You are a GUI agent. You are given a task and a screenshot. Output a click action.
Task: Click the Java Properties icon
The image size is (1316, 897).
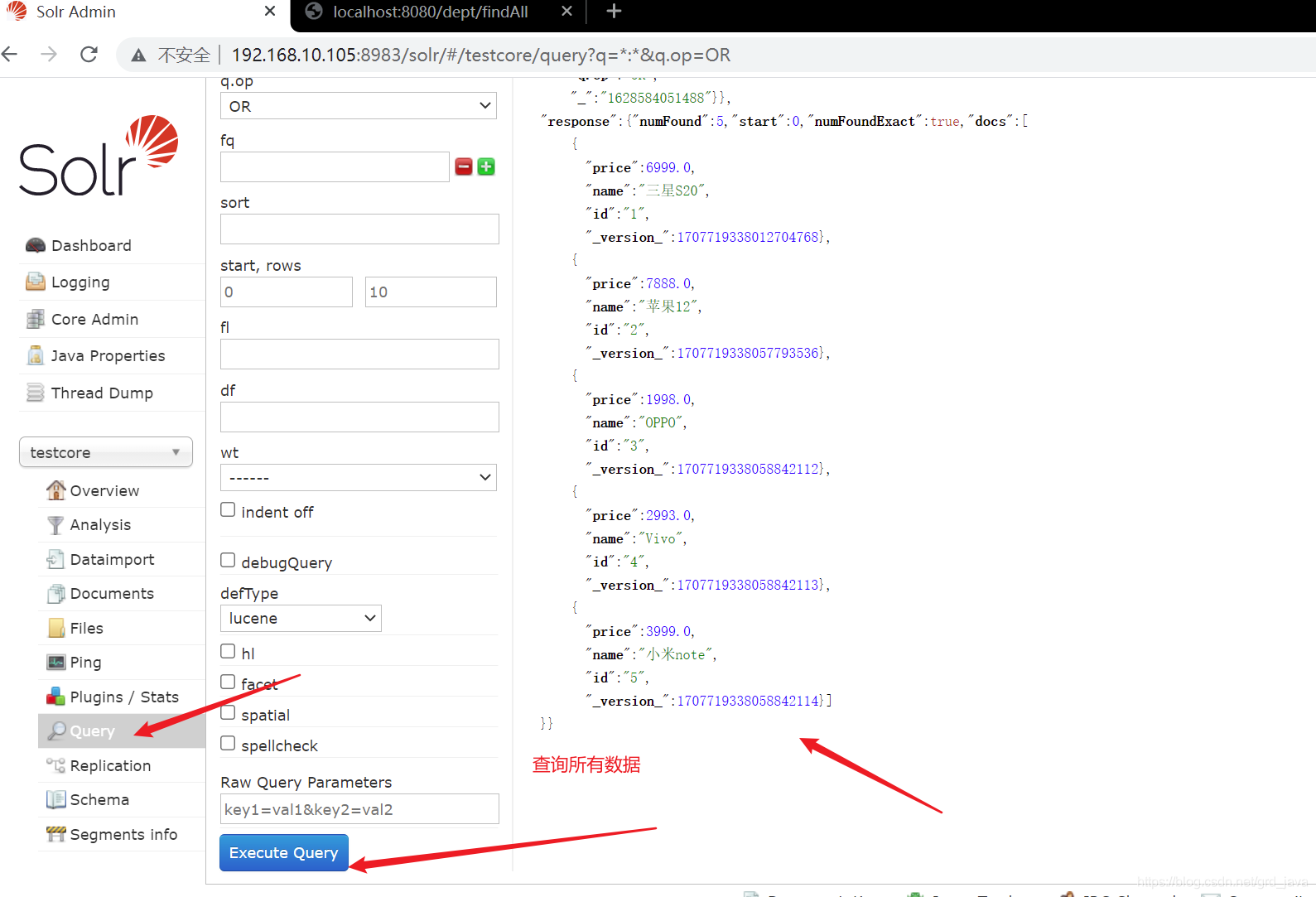pos(36,355)
